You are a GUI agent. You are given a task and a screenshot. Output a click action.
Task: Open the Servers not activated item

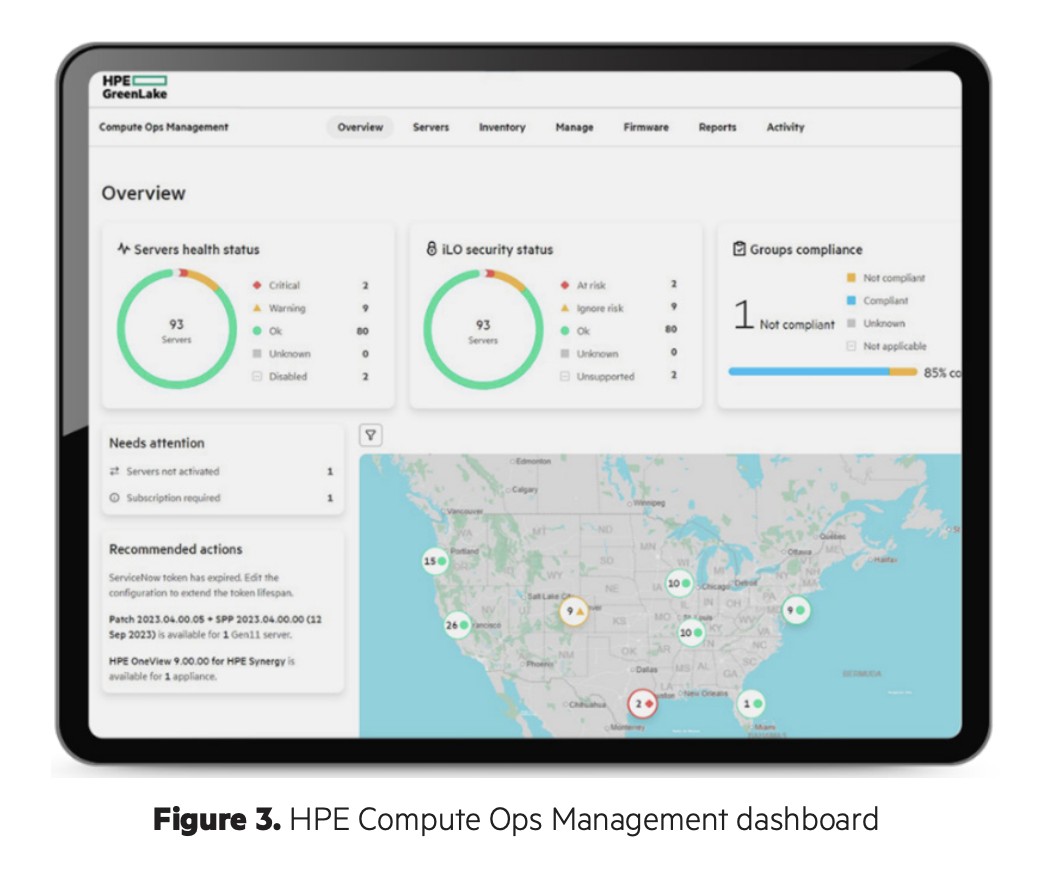[x=172, y=471]
